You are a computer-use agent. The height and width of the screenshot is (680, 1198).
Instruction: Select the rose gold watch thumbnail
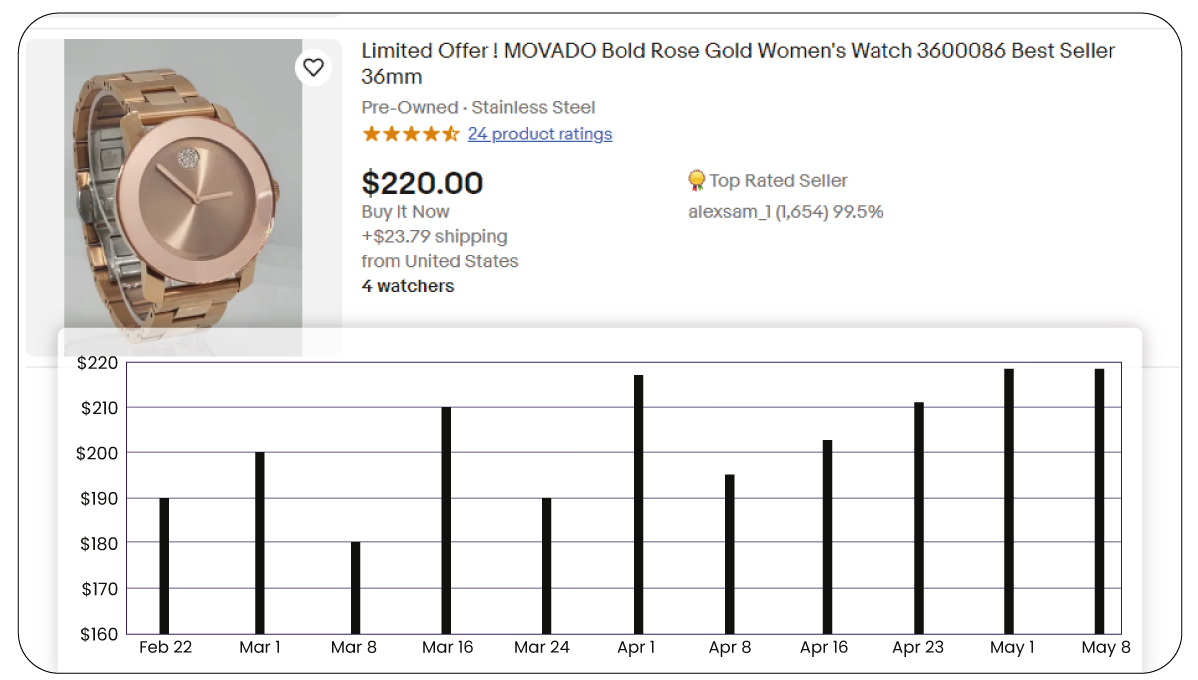pyautogui.click(x=182, y=190)
